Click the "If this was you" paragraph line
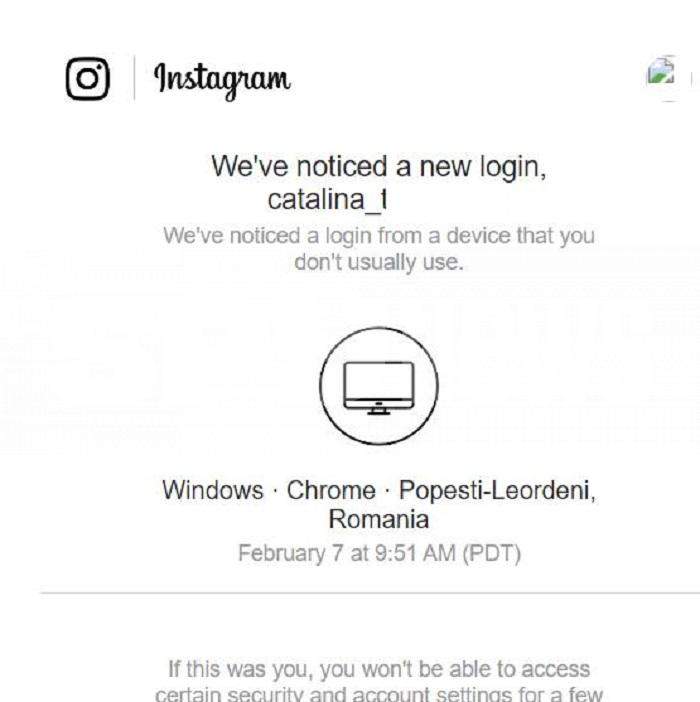The width and height of the screenshot is (700, 702). tap(378, 668)
